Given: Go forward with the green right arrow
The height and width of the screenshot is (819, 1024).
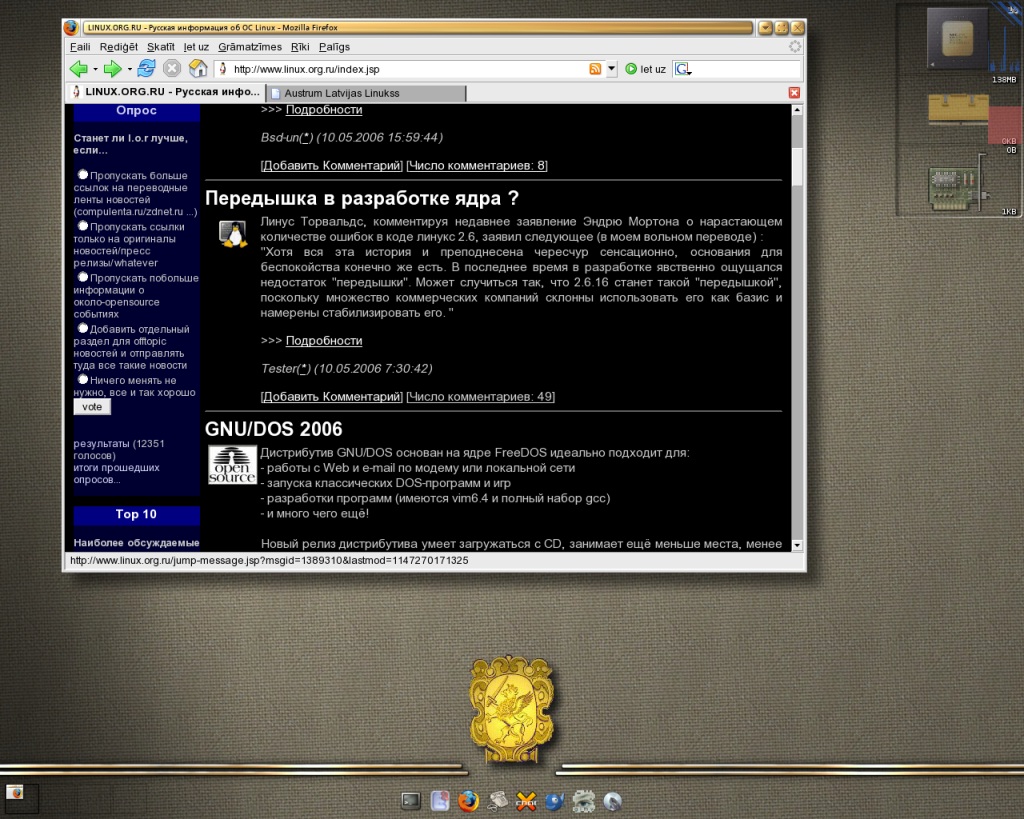Looking at the screenshot, I should [x=112, y=69].
